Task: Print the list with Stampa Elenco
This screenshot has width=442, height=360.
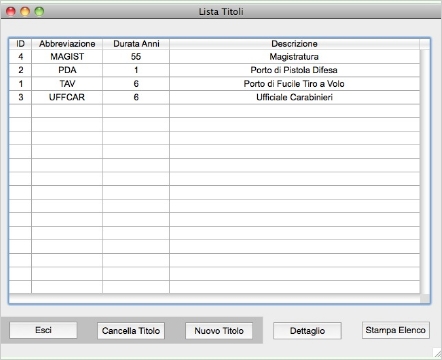Action: click(x=396, y=330)
